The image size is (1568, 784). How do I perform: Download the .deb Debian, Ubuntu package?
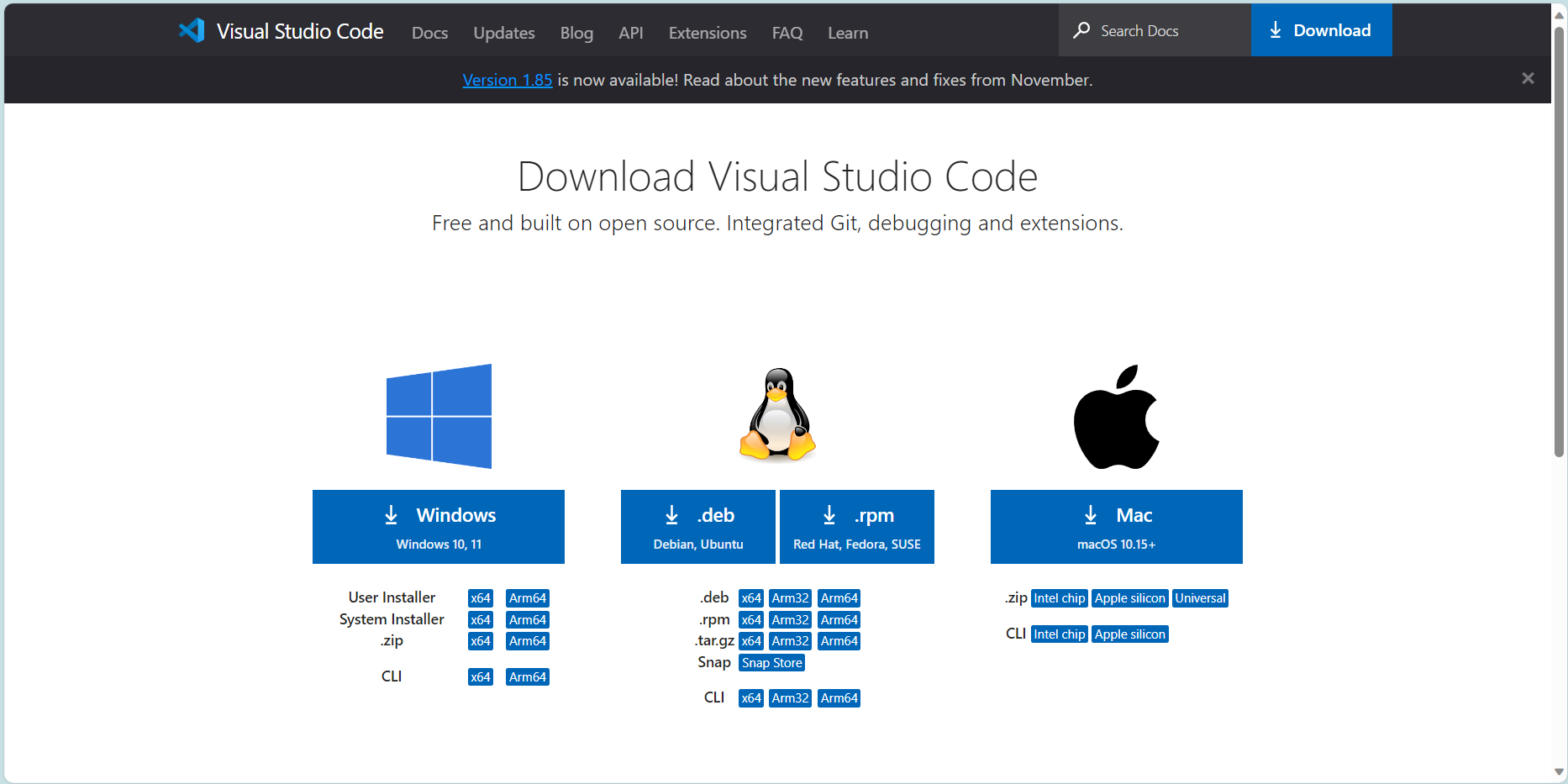tap(698, 527)
